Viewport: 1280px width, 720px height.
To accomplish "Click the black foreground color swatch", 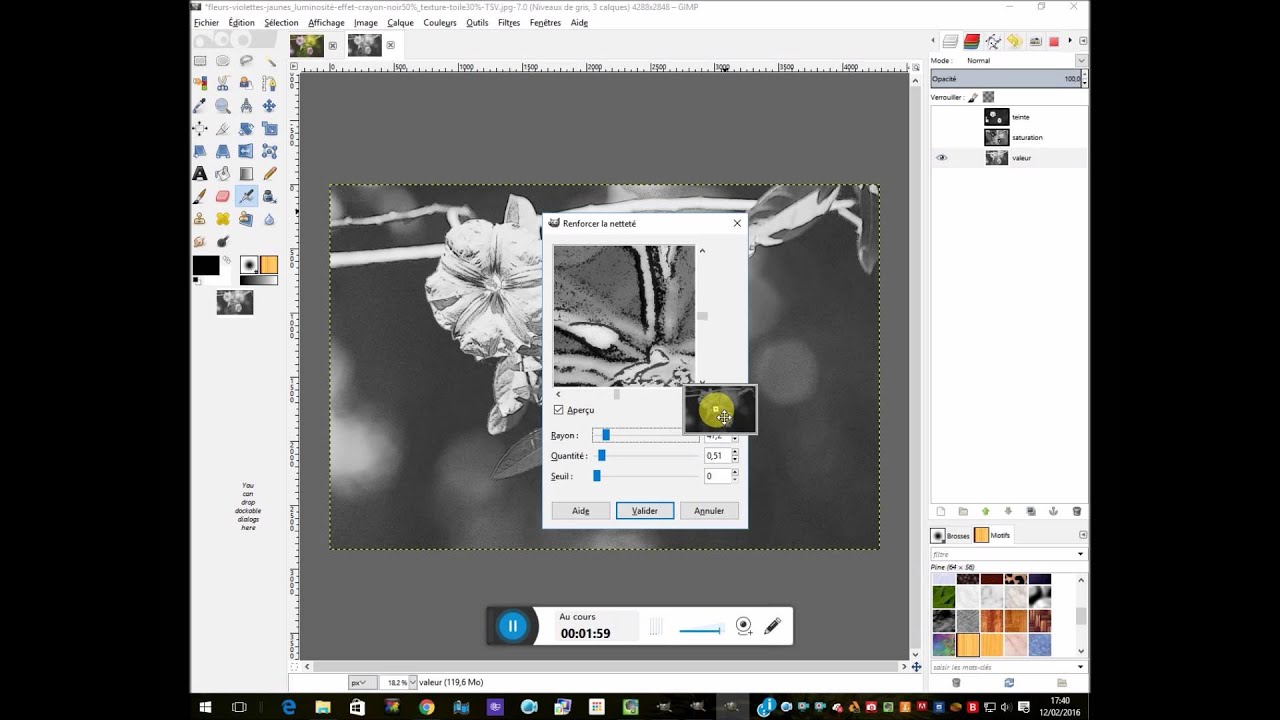I will pos(205,265).
